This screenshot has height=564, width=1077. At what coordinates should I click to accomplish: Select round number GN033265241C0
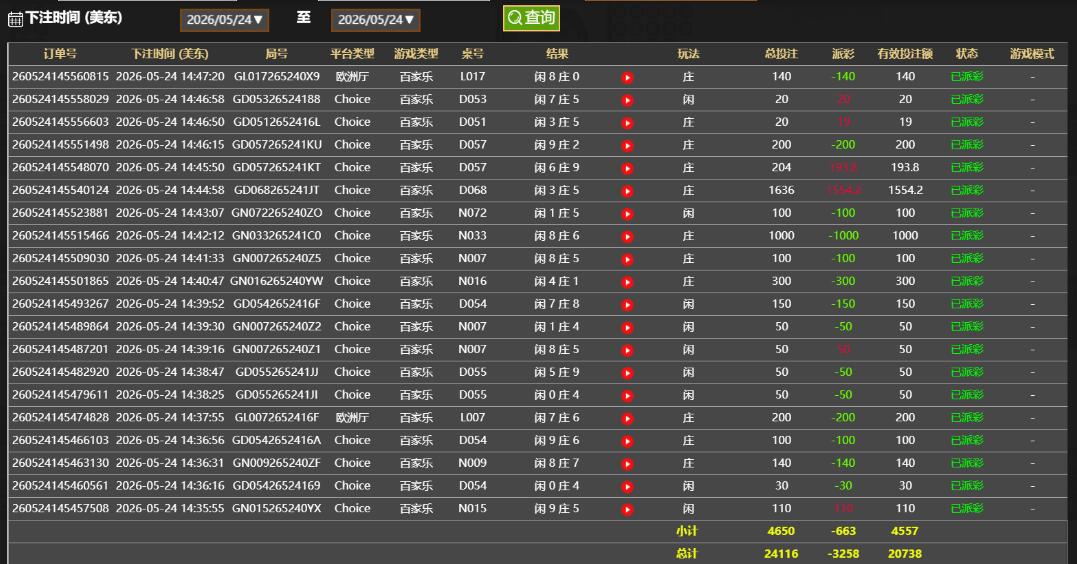pos(276,235)
